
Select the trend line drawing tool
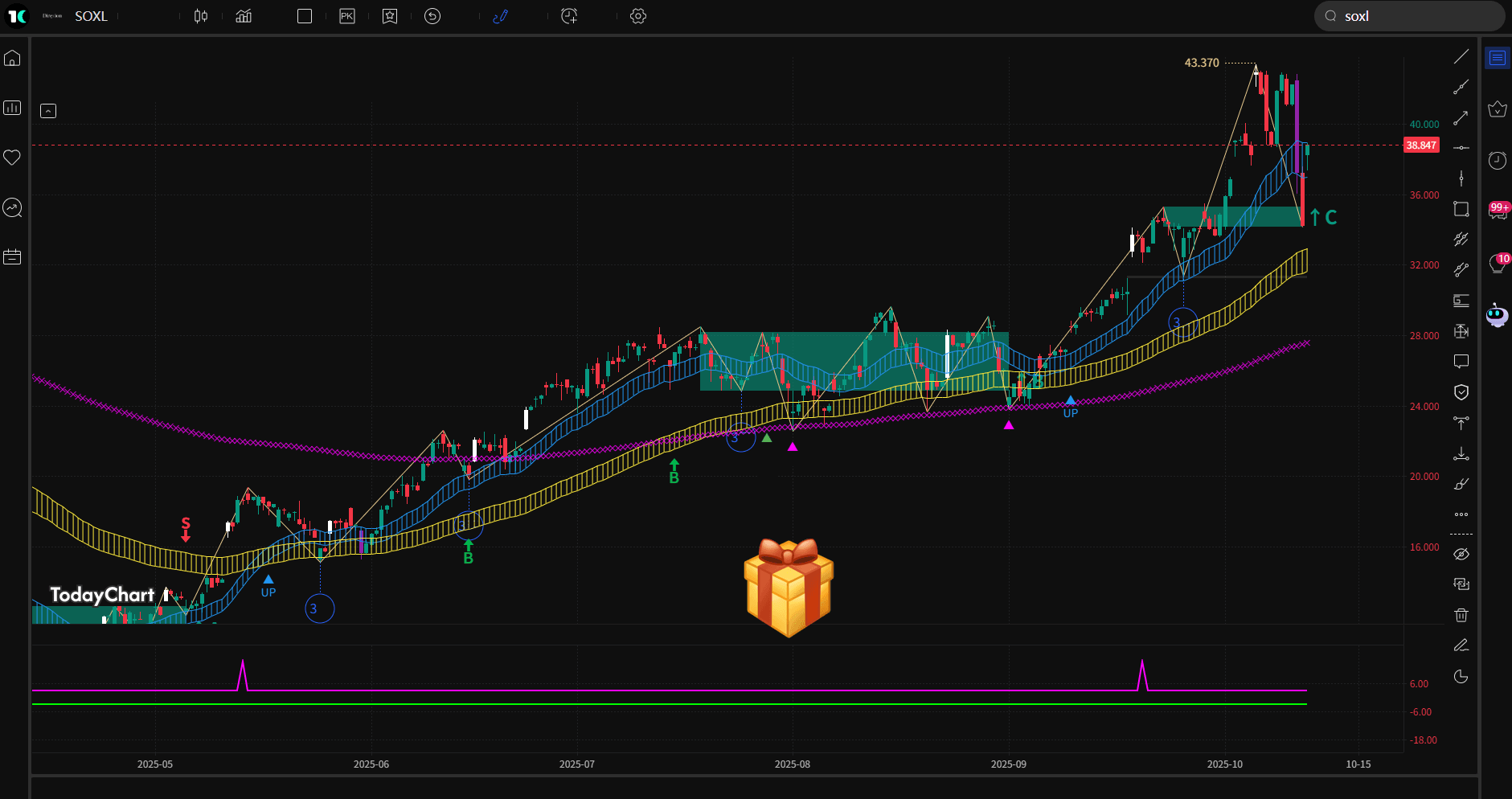pos(1462,56)
